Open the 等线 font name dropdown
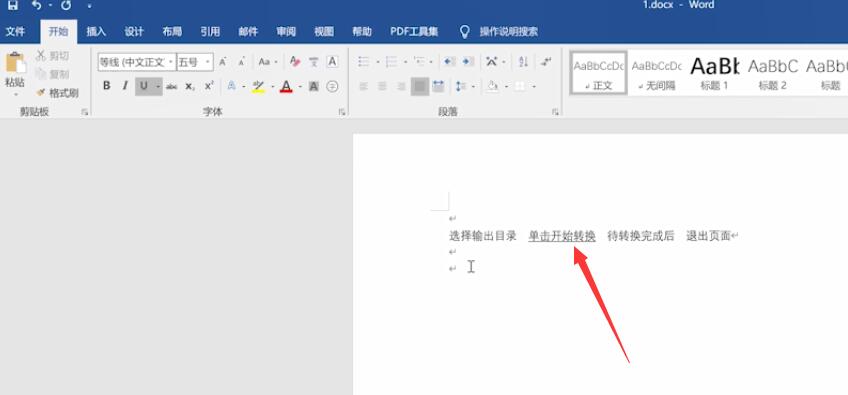The height and width of the screenshot is (395, 848). (171, 62)
